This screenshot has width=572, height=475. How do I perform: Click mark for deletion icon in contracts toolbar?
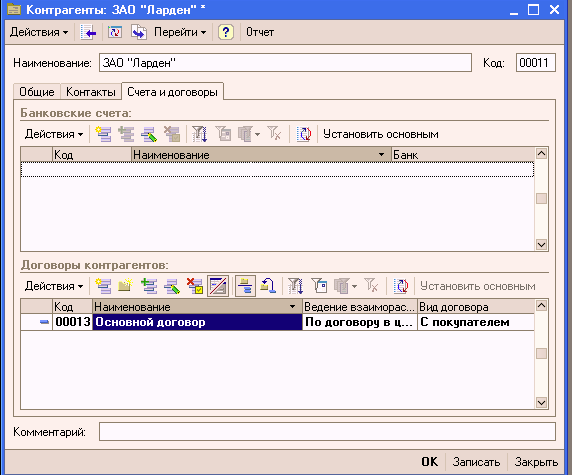(195, 286)
